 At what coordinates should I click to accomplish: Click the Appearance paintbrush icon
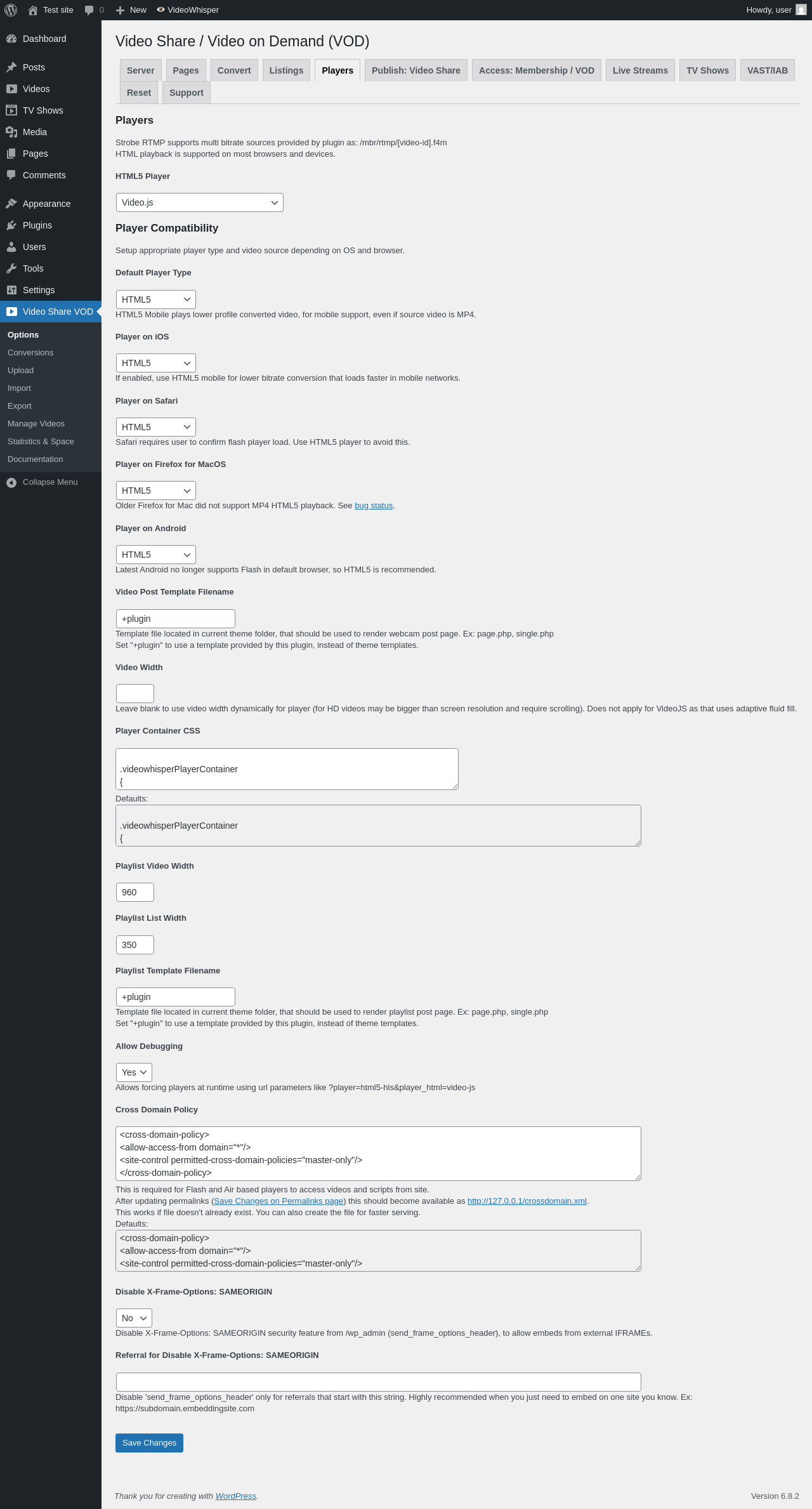(x=11, y=204)
